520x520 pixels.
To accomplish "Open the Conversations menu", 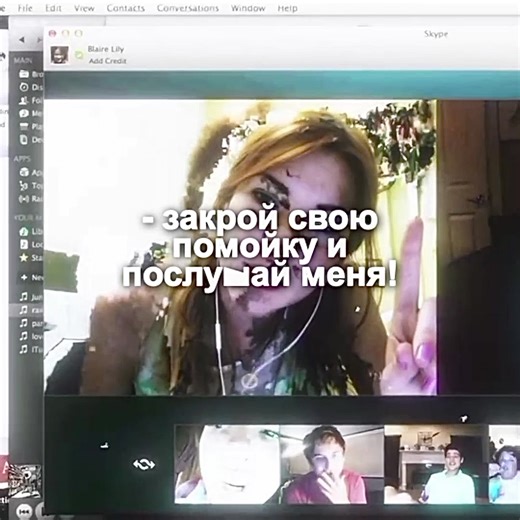I will [x=188, y=8].
